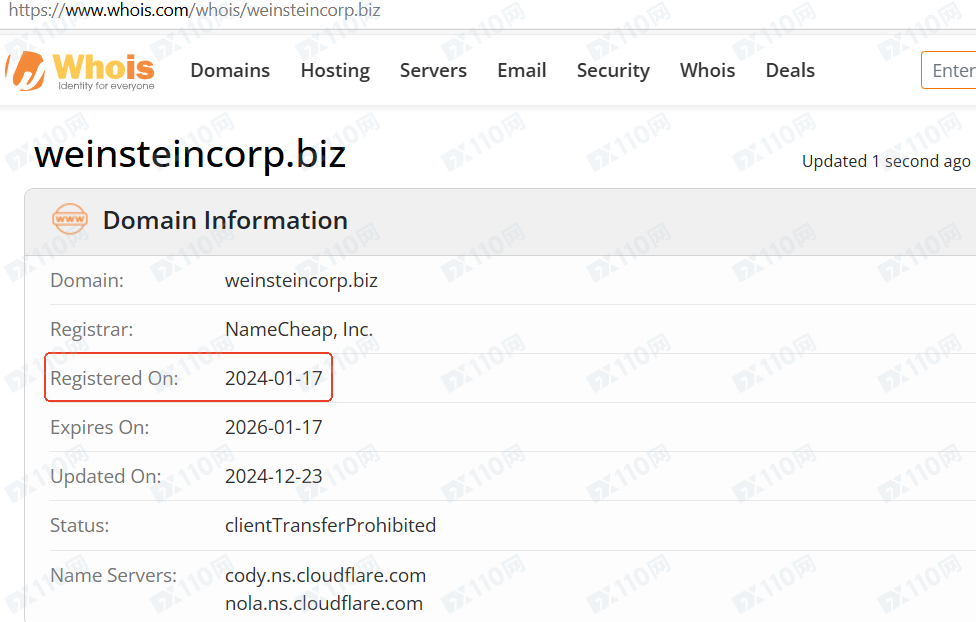Click the Whois logo icon
The image size is (976, 622).
[80, 70]
